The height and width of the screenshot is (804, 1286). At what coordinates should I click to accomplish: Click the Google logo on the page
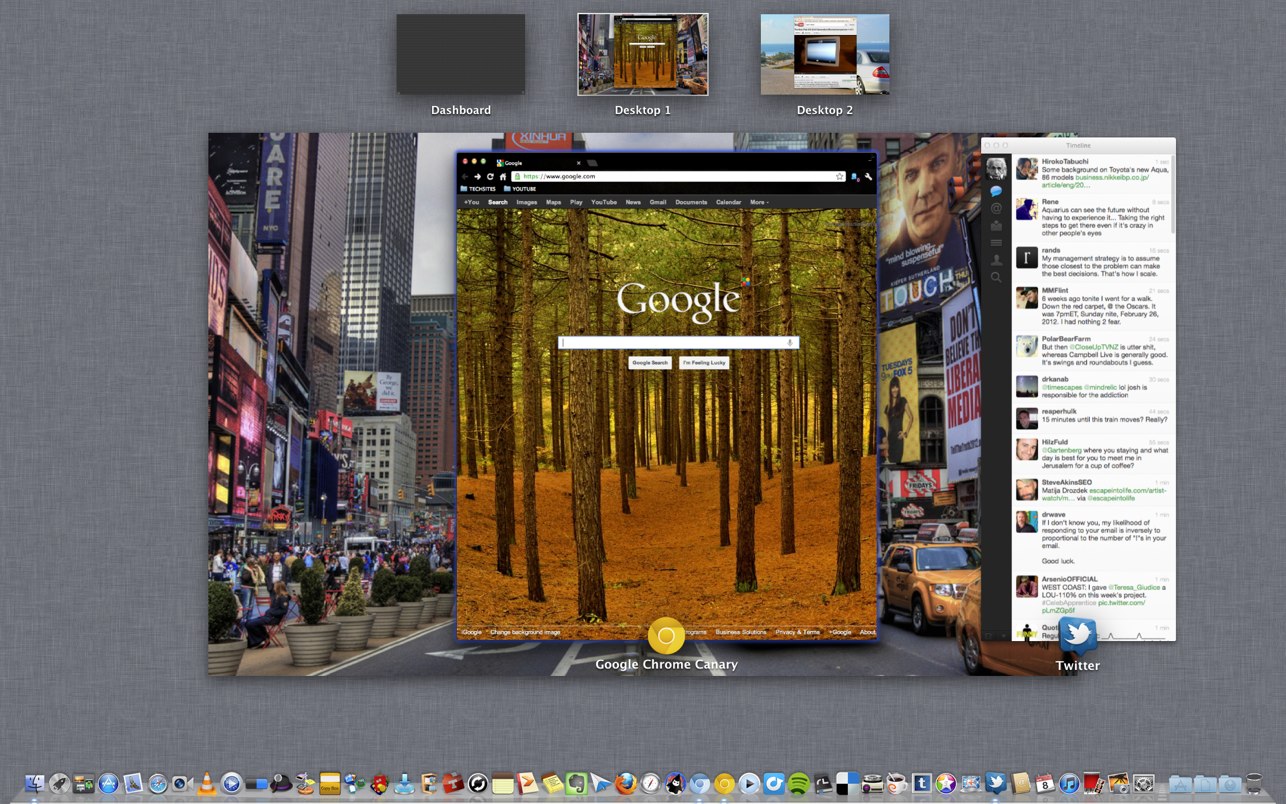679,299
